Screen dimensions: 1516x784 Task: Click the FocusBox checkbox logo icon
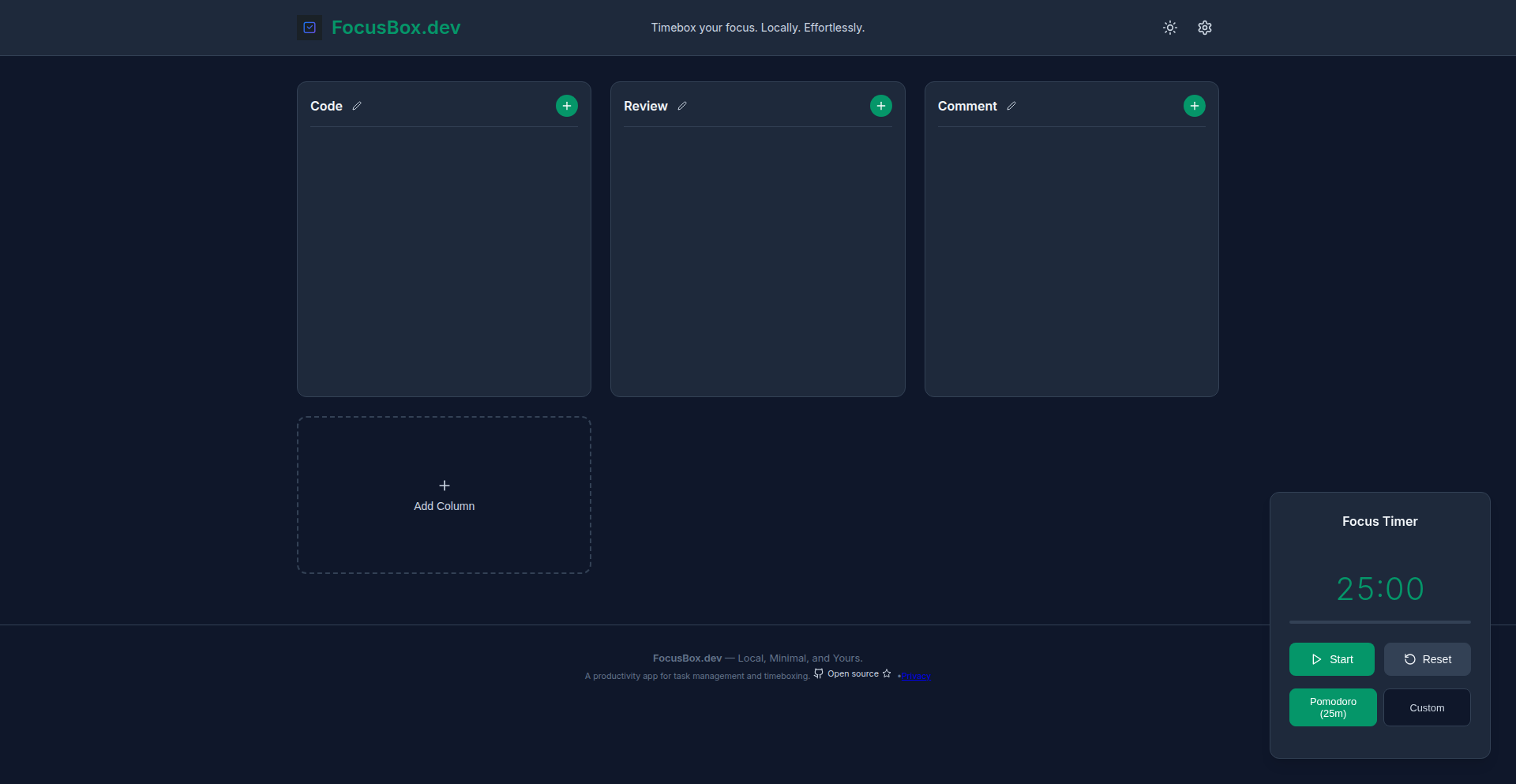pyautogui.click(x=310, y=28)
